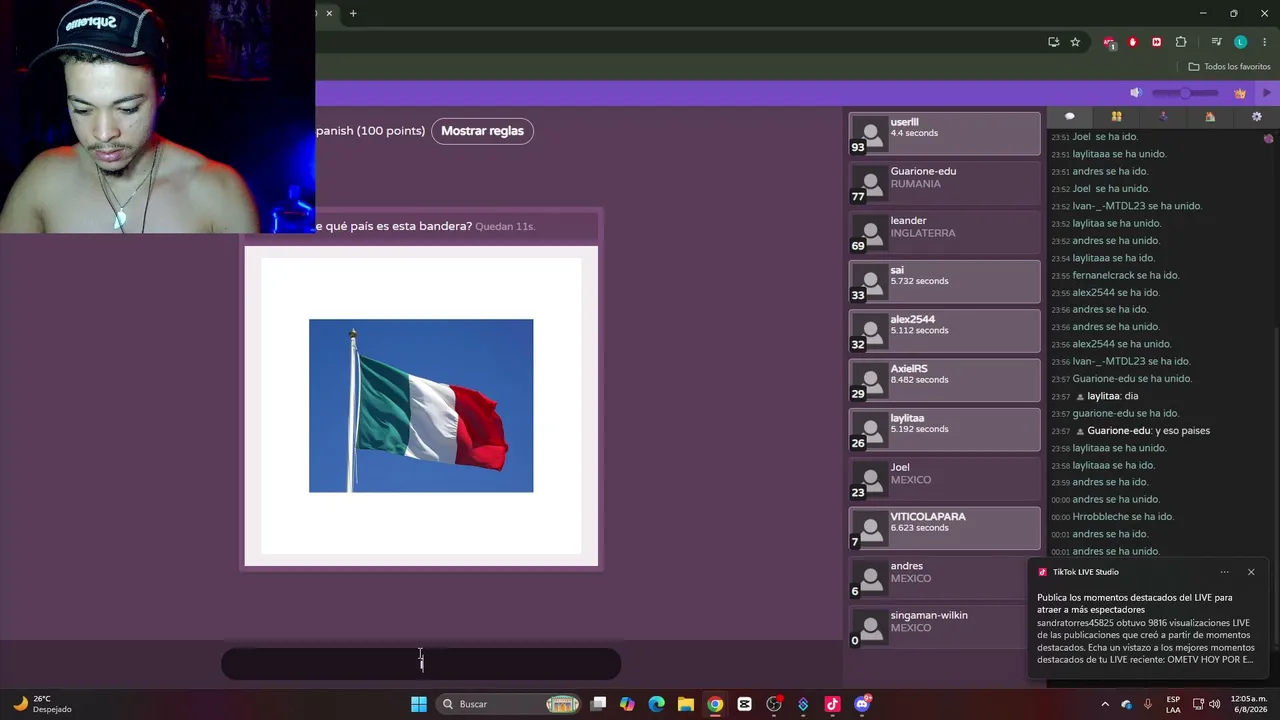The image size is (1280, 720).
Task: Click the TikTok LIVE Studio notification text
Action: 1146,629
